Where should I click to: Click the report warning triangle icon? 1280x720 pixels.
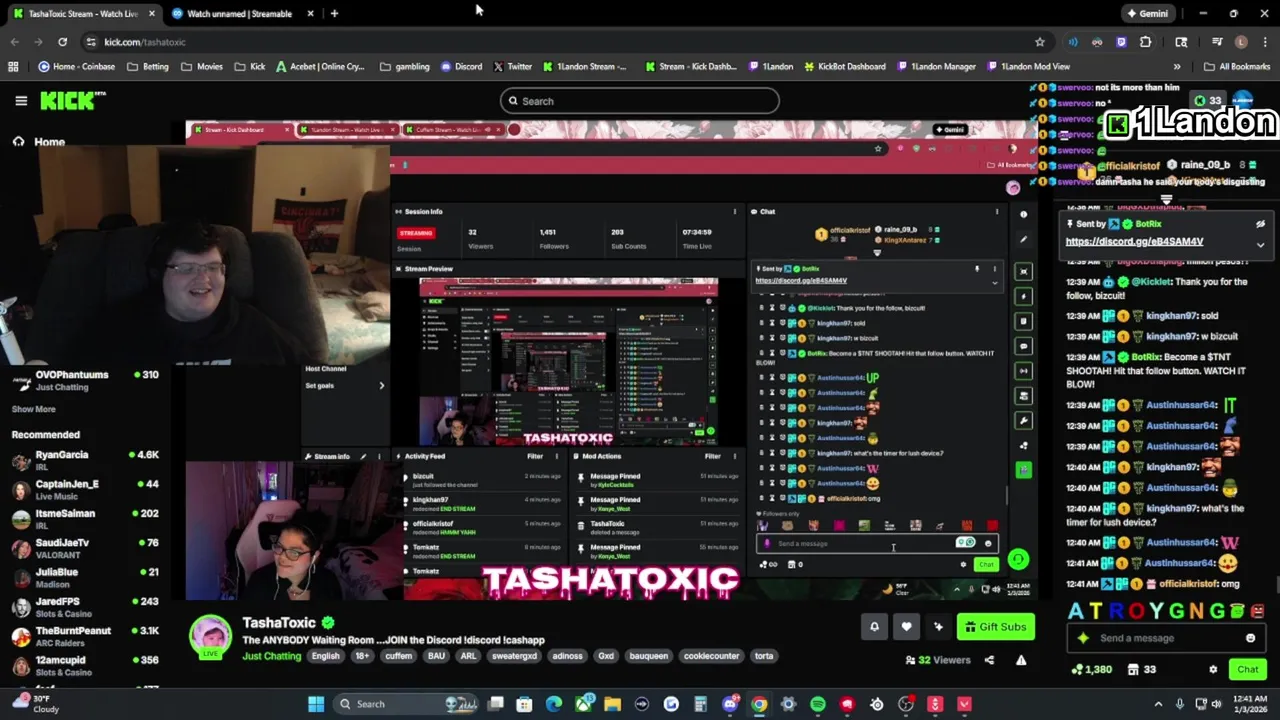coord(1021,660)
